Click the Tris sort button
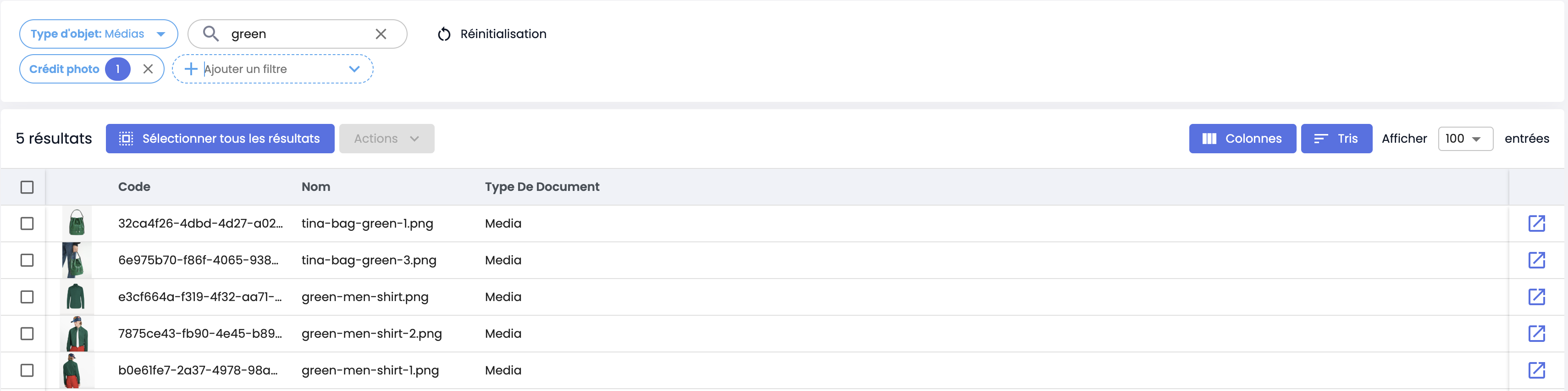This screenshot has height=391, width=1568. click(1336, 139)
